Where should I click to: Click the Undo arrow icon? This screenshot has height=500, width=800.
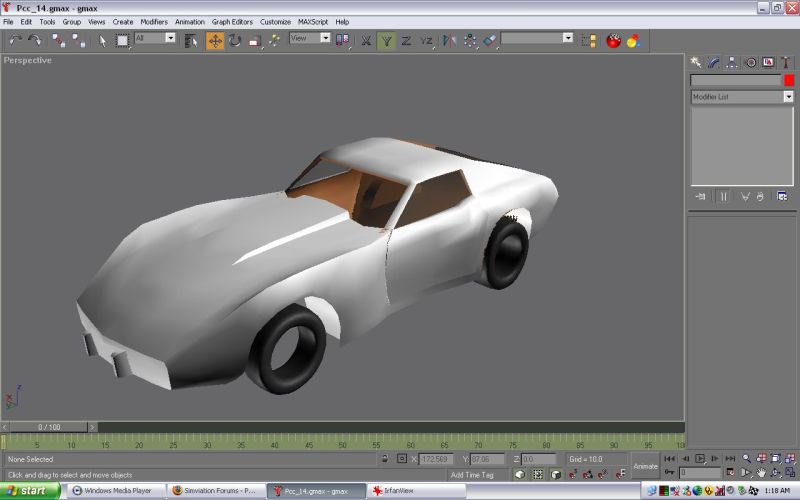pos(15,41)
